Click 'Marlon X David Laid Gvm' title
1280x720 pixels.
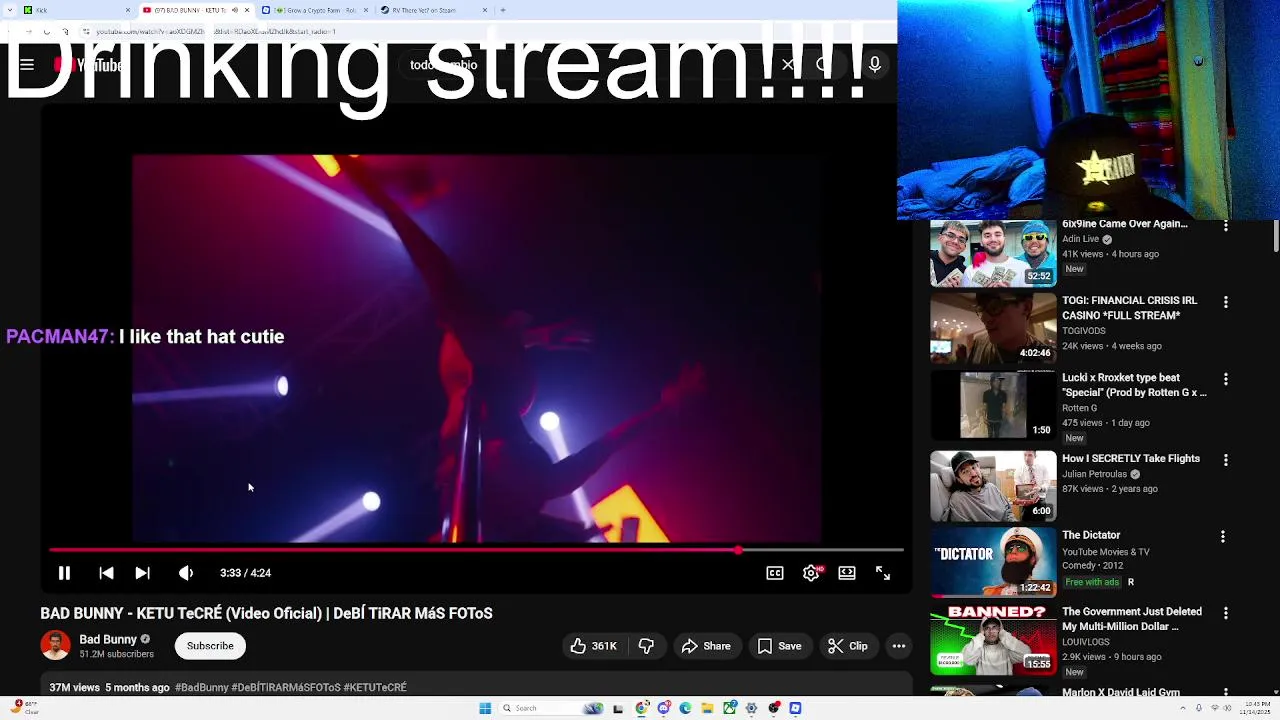point(1121,692)
